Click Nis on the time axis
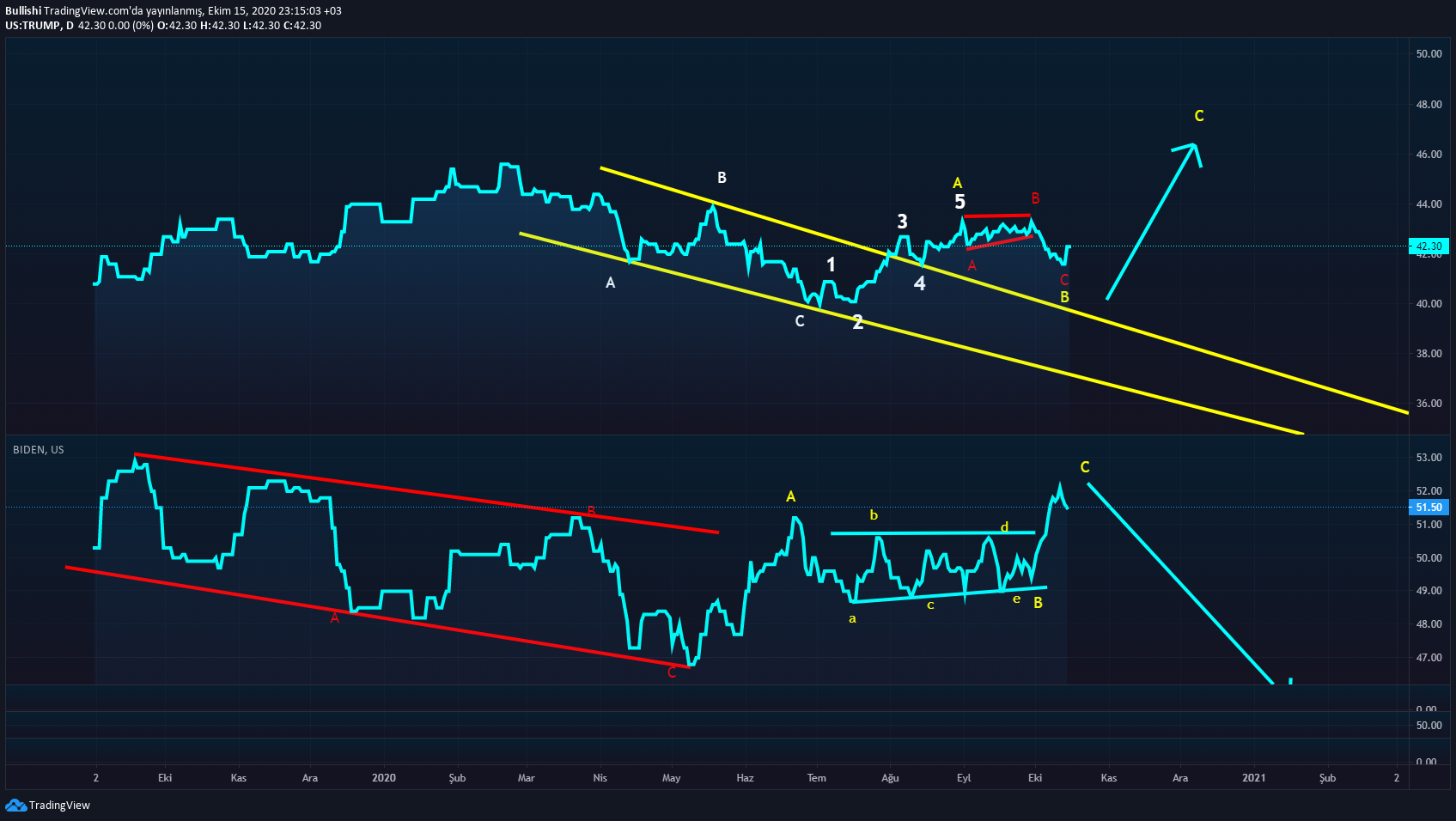This screenshot has width=1456, height=821. 600,778
